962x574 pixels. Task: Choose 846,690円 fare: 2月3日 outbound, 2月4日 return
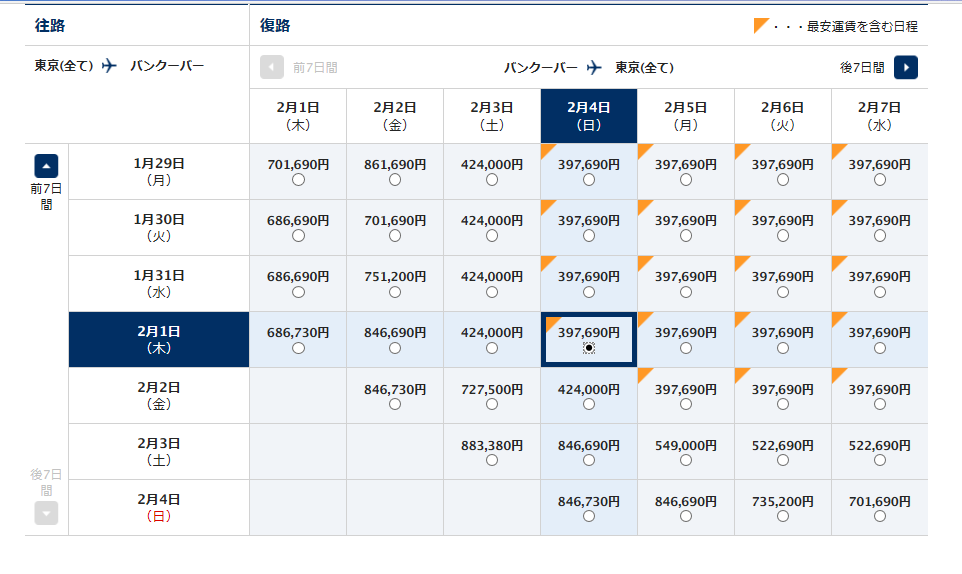click(x=589, y=461)
